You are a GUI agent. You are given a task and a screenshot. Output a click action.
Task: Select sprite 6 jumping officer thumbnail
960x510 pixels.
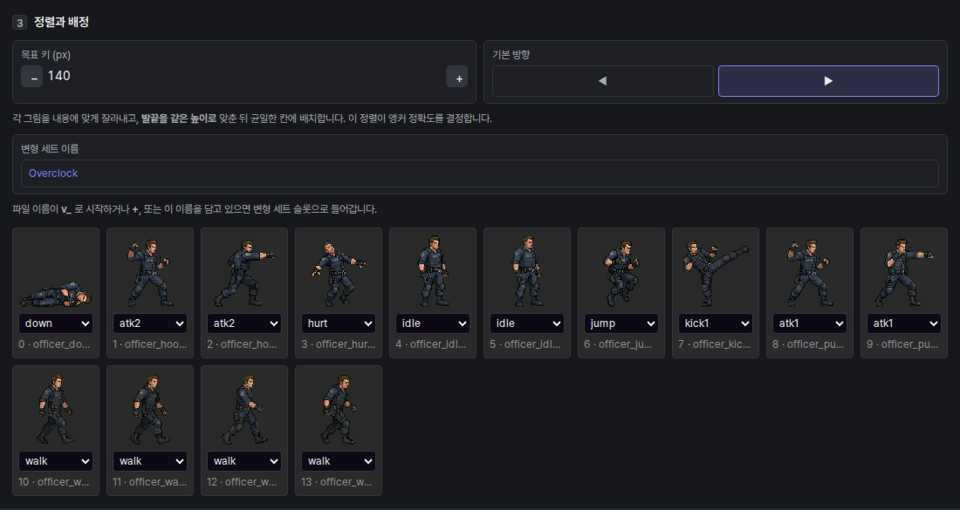(621, 271)
